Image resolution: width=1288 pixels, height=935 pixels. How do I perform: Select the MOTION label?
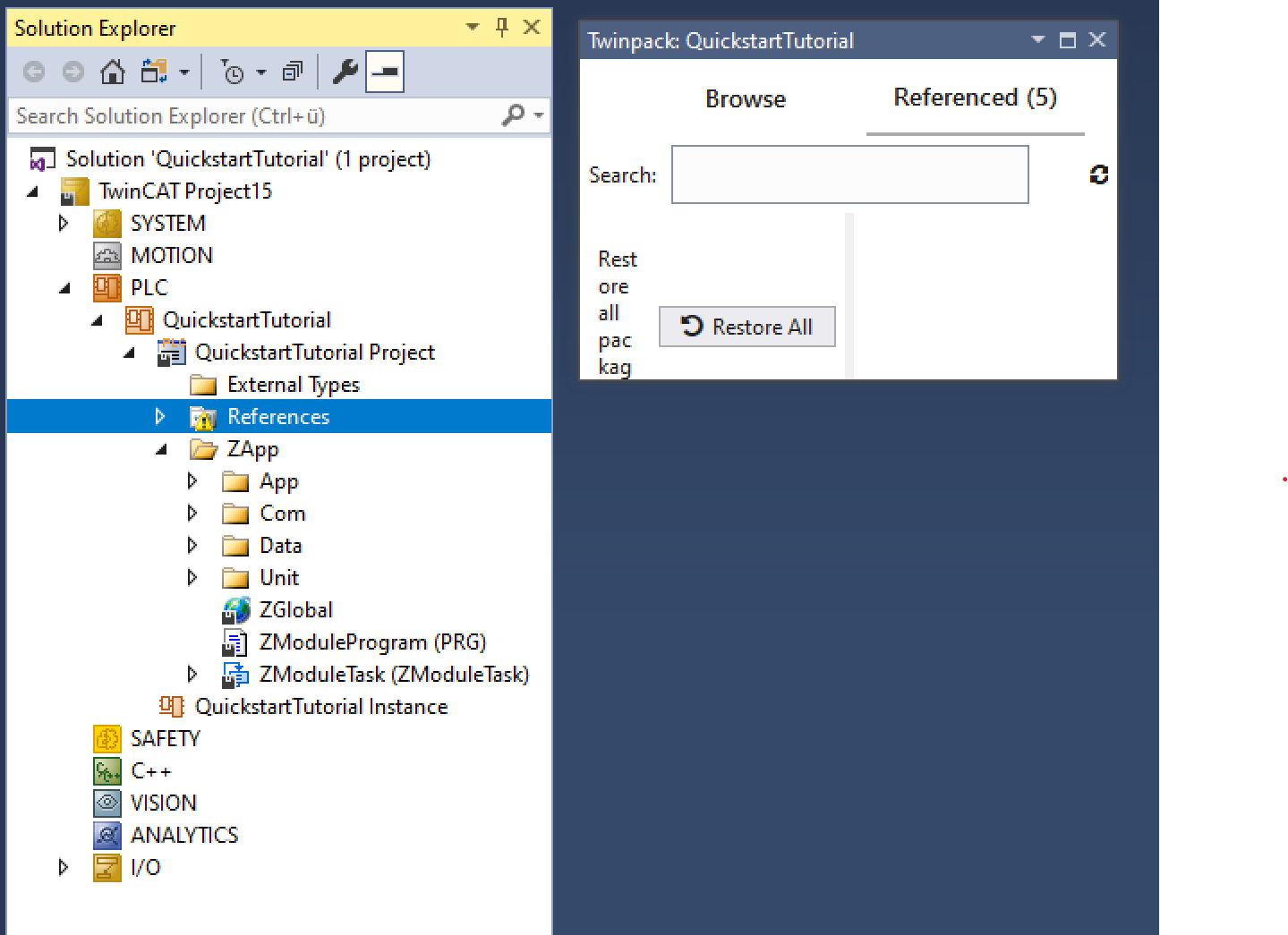pyautogui.click(x=172, y=256)
